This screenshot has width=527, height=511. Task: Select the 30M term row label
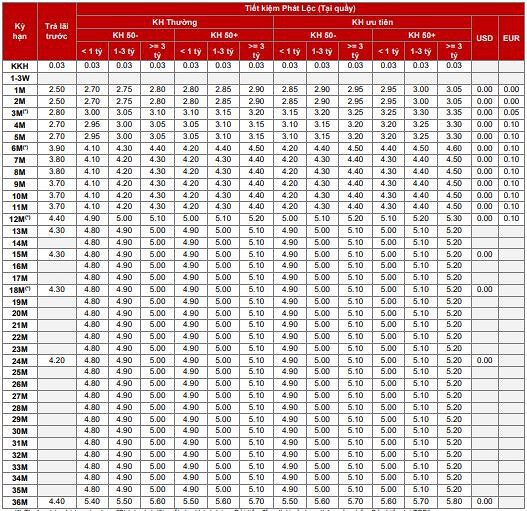coord(20,431)
